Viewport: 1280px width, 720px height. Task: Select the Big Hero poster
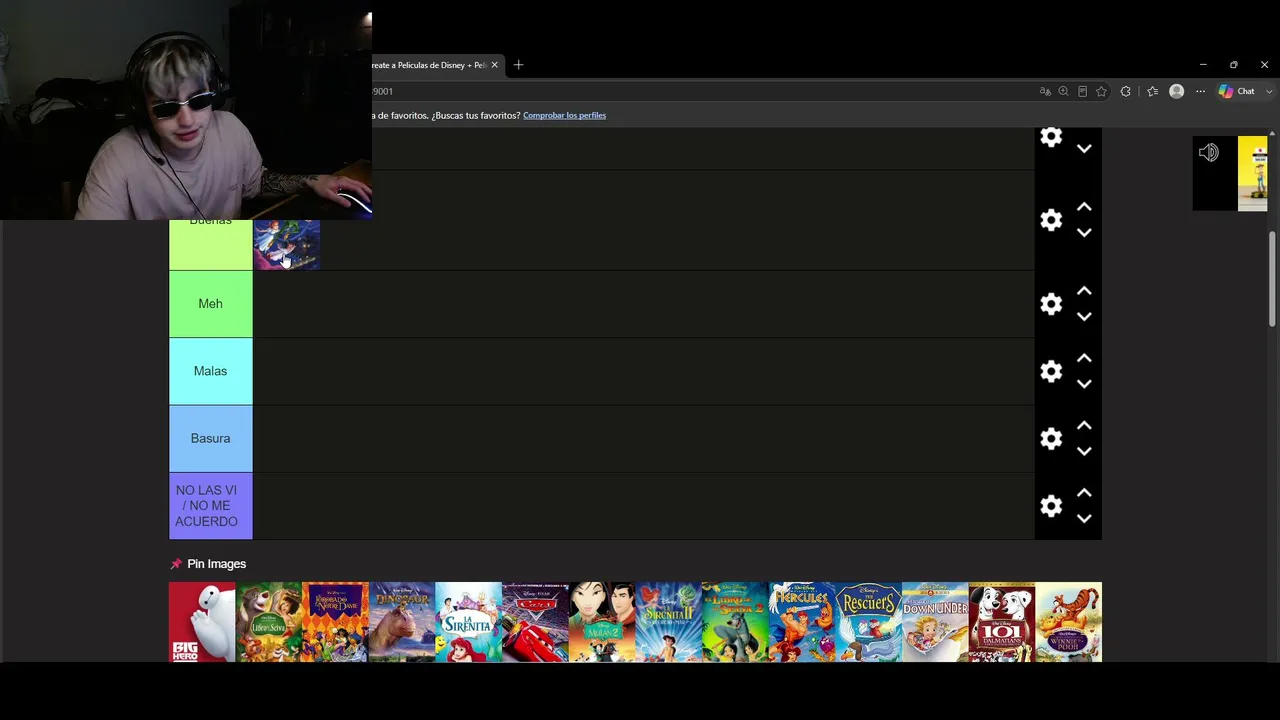(x=202, y=622)
